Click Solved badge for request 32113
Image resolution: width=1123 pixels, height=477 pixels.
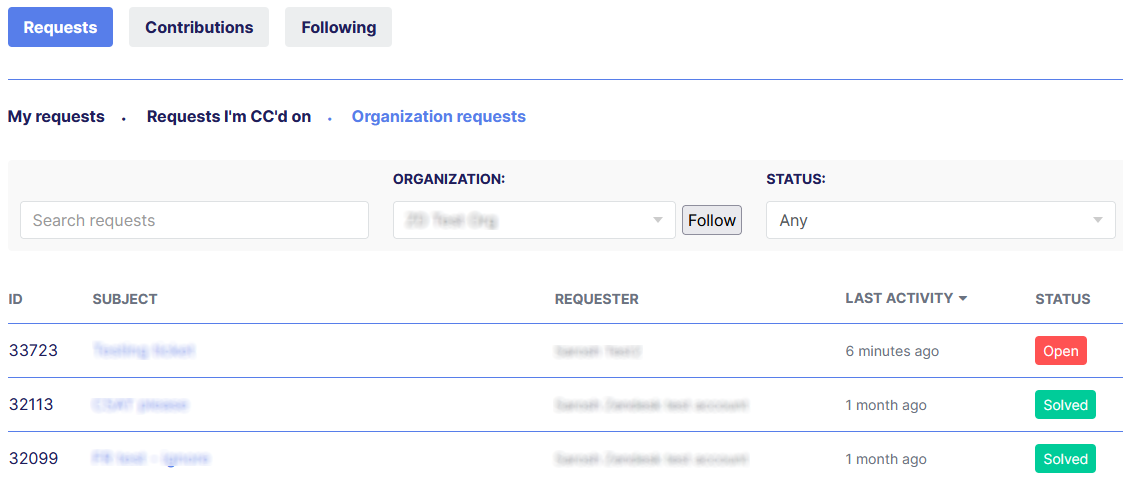tap(1065, 405)
